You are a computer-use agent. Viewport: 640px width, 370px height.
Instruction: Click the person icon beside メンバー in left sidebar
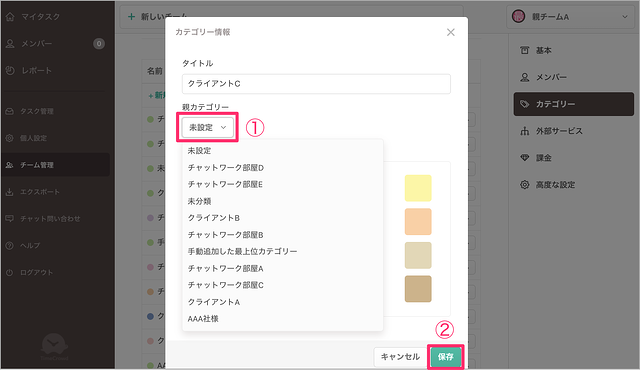click(x=10, y=44)
